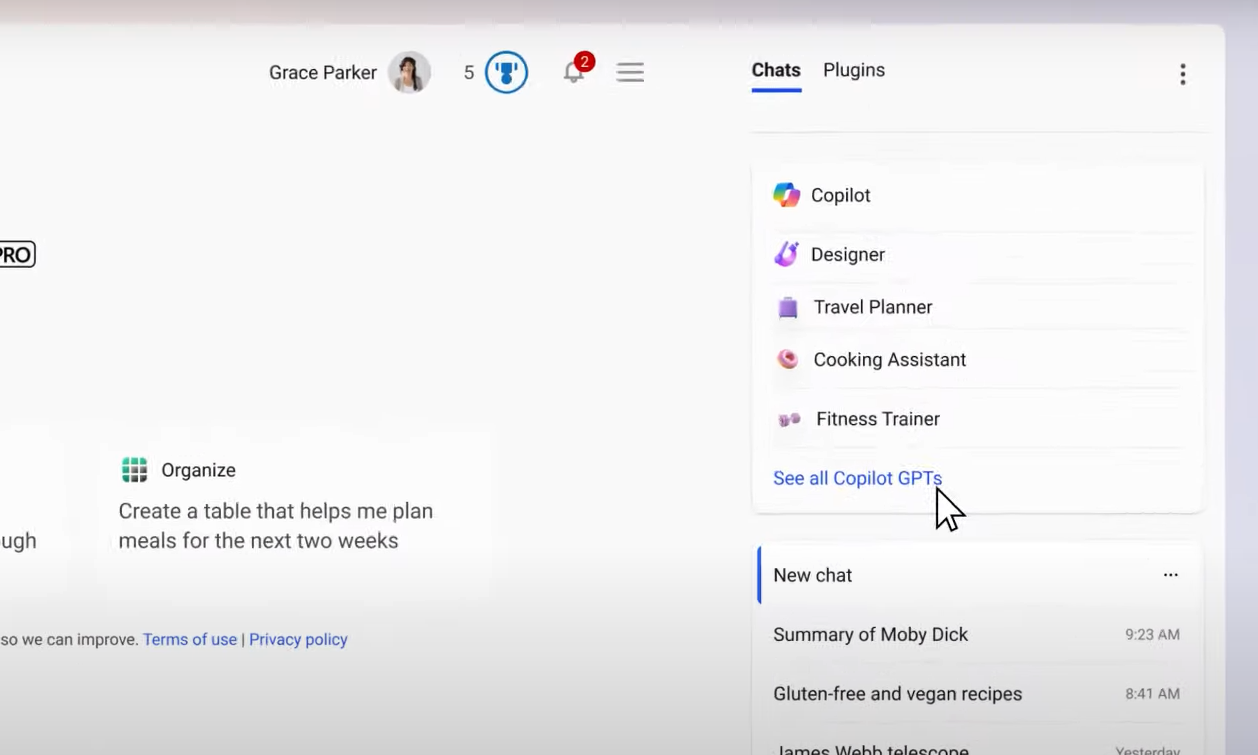Select the Chats tab

click(776, 71)
